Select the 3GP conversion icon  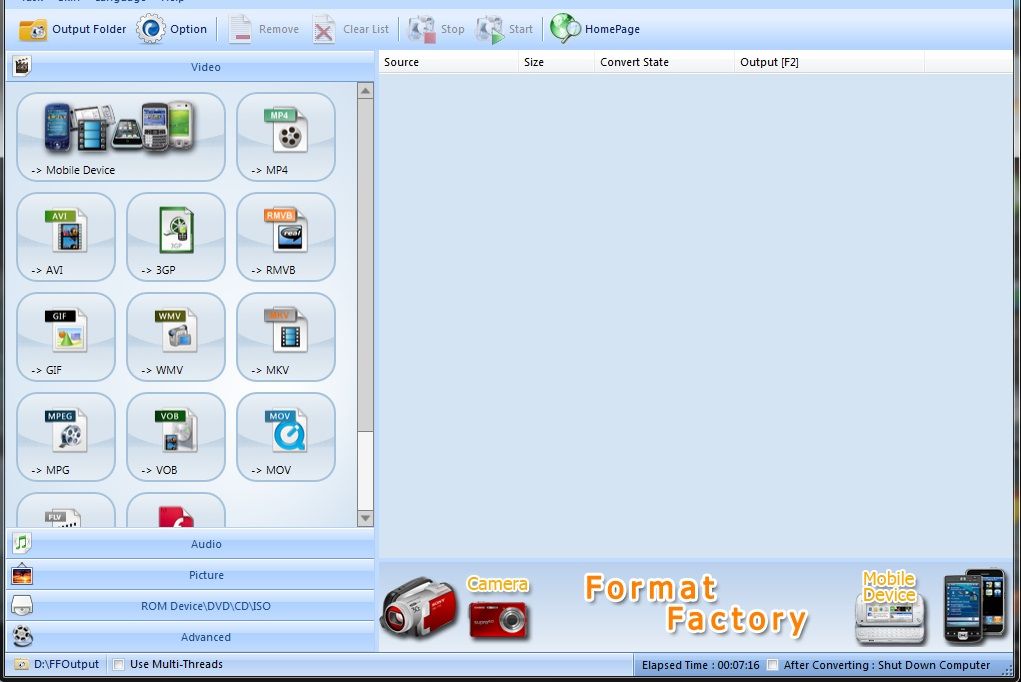[x=176, y=237]
